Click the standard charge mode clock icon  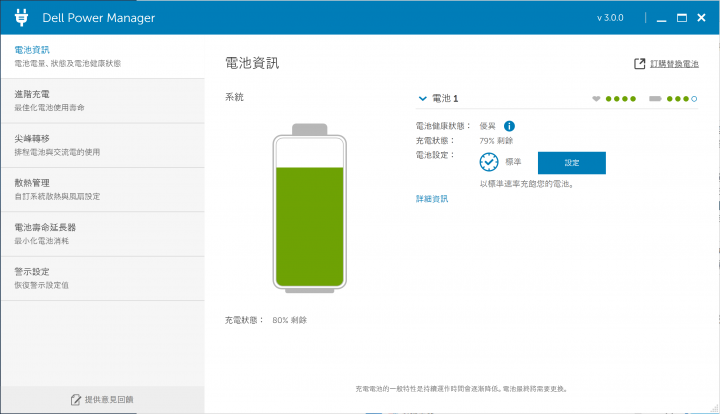tap(489, 162)
